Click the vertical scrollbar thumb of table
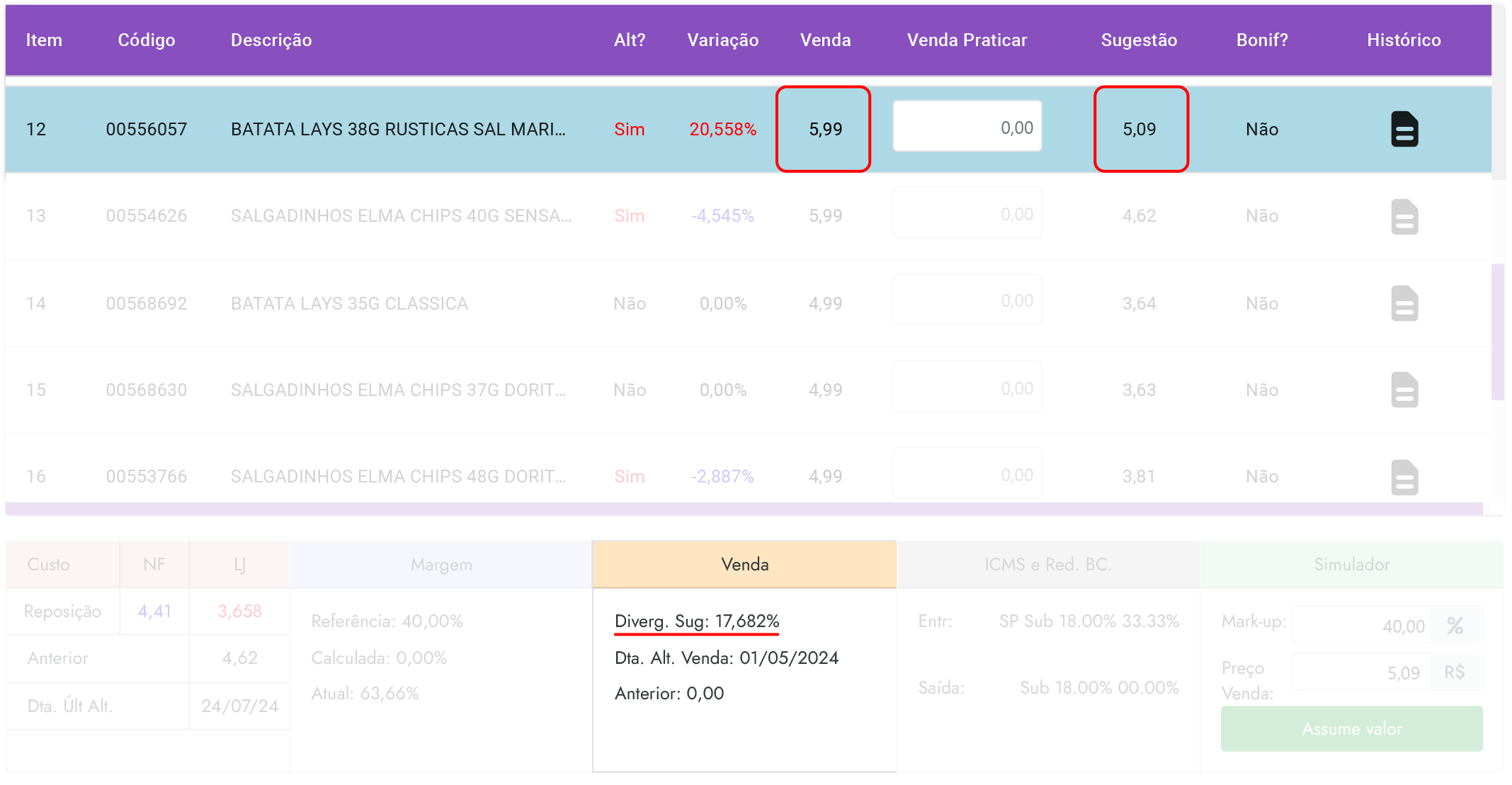 tap(1497, 332)
